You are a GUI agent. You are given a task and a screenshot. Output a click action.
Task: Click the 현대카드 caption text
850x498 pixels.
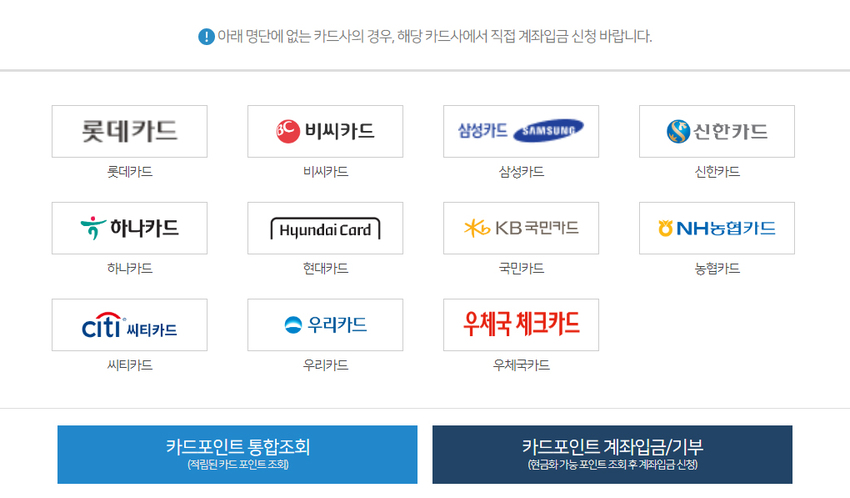pyautogui.click(x=325, y=268)
